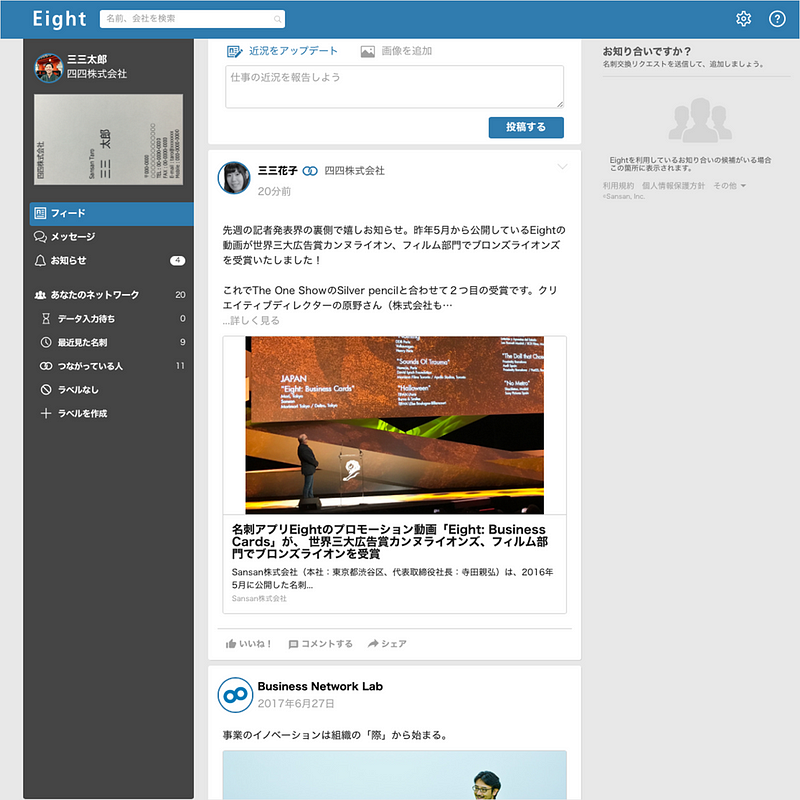Click the Eight logo
The height and width of the screenshot is (800, 800).
(x=59, y=19)
